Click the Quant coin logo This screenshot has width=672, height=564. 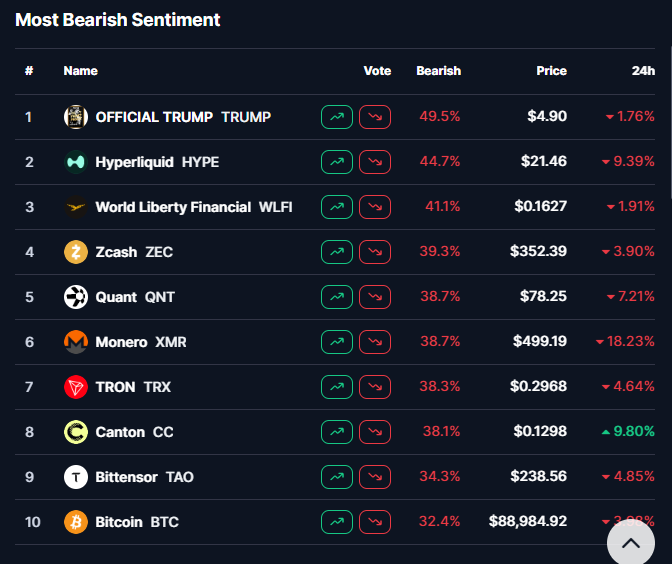click(x=76, y=297)
